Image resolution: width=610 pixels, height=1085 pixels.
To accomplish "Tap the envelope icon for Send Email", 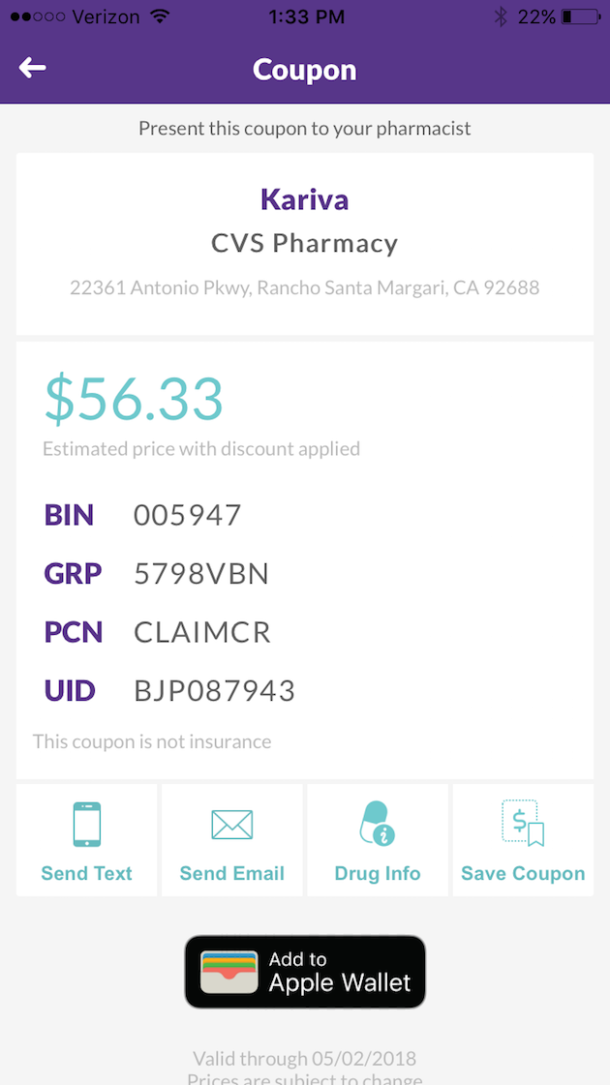I will click(x=232, y=825).
